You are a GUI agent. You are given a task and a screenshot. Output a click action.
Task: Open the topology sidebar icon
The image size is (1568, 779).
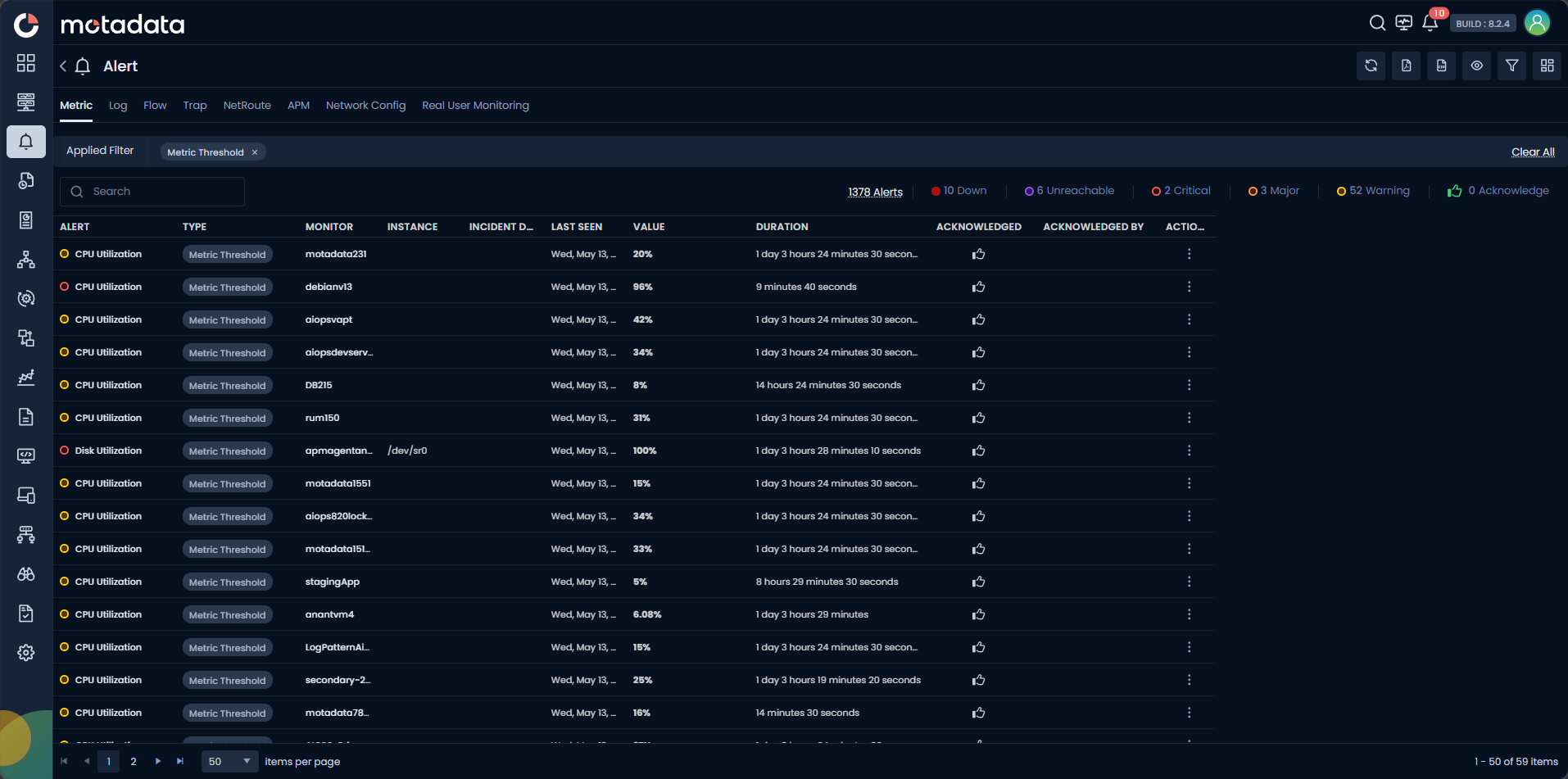26,260
